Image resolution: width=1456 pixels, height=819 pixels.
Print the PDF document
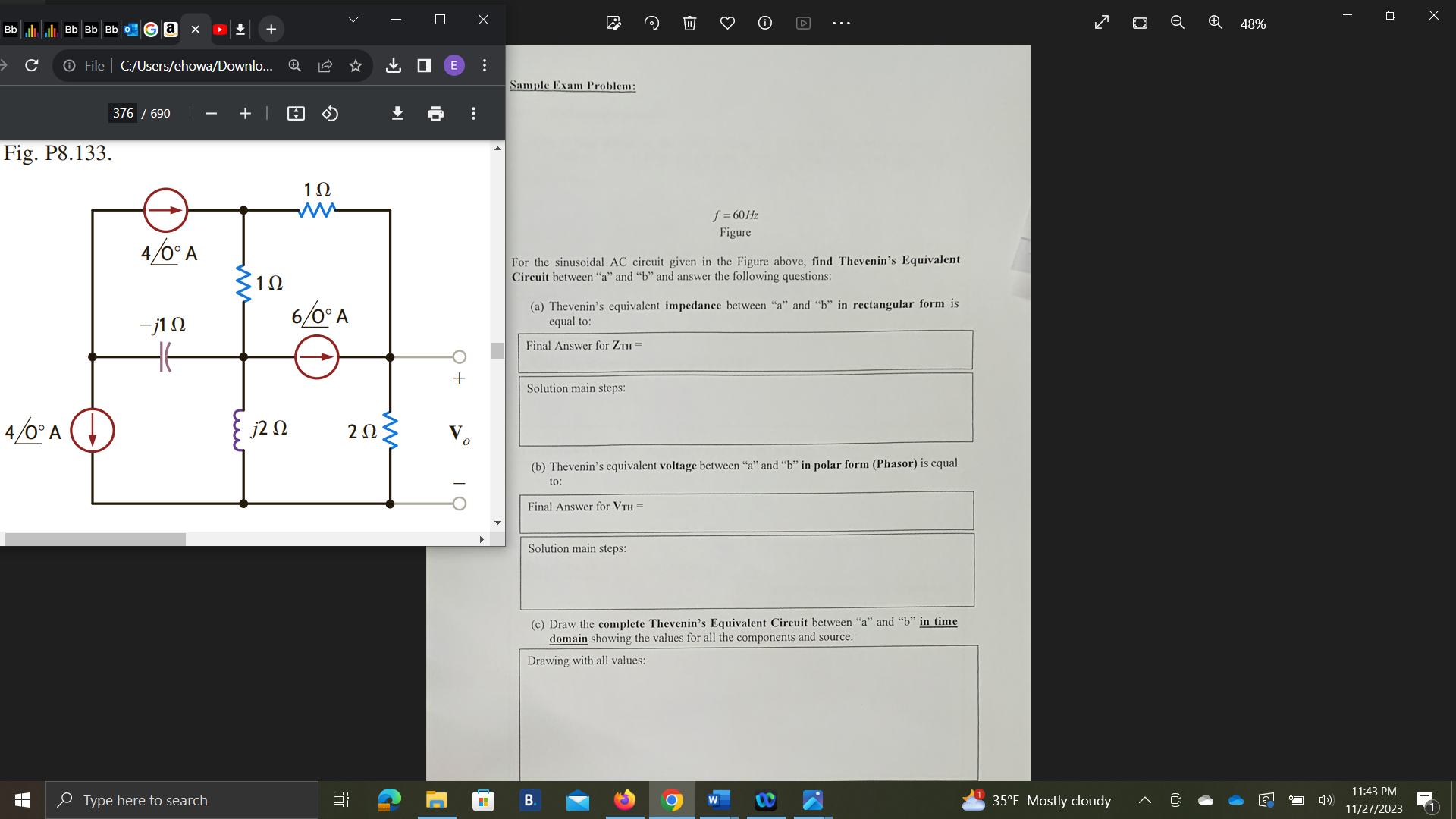coord(436,113)
